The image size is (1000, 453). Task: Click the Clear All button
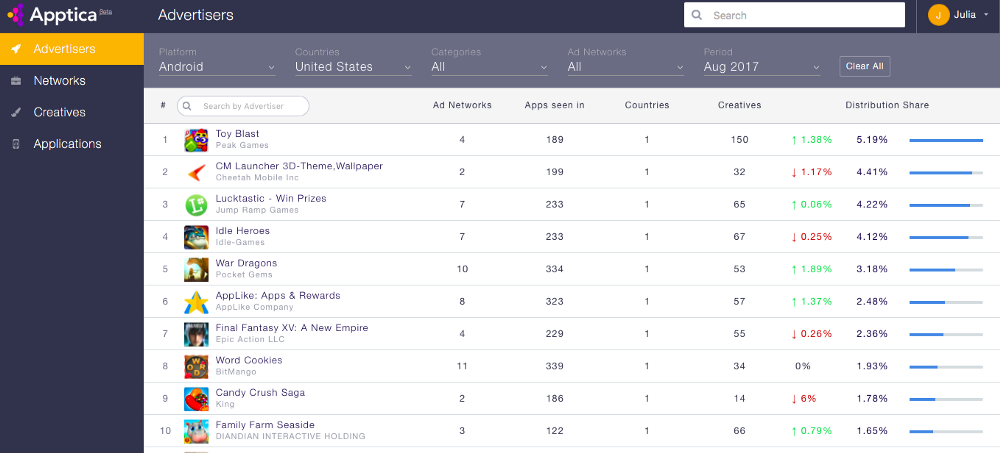pos(865,66)
